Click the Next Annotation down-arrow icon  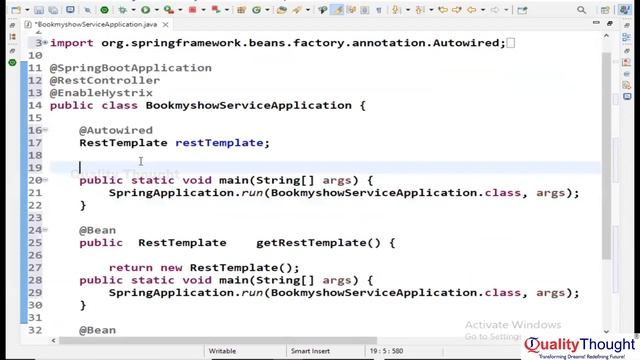coord(396,10)
